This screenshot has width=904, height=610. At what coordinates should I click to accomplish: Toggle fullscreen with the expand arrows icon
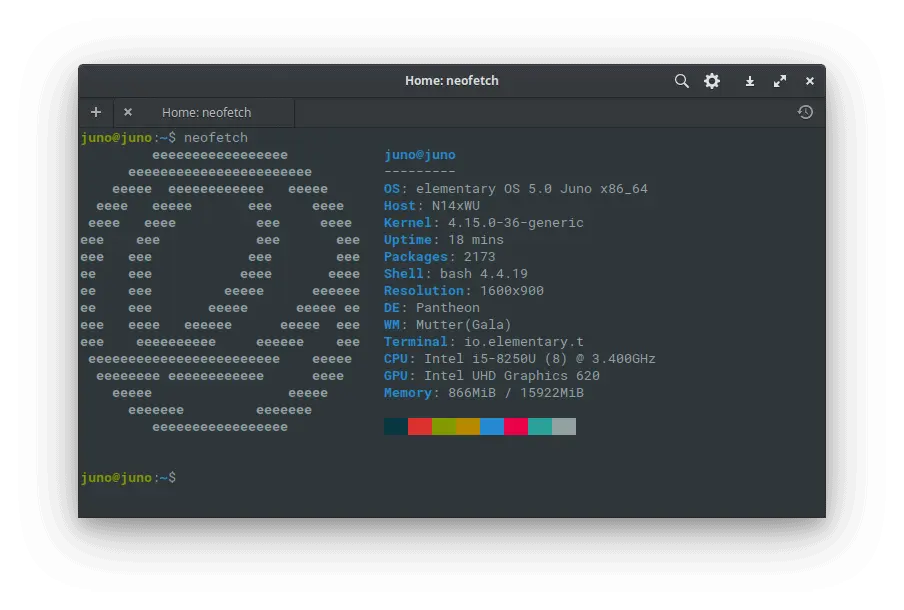(780, 81)
